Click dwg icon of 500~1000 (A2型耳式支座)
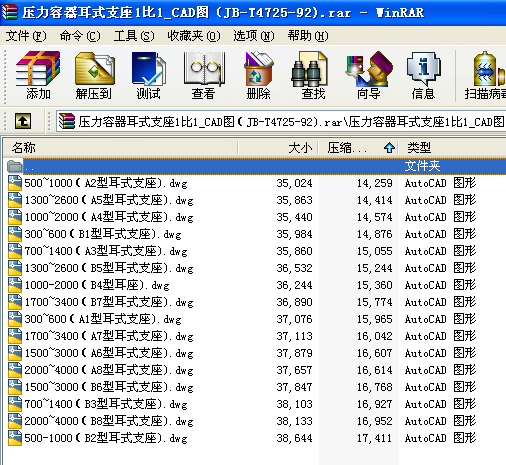 (x=15, y=183)
